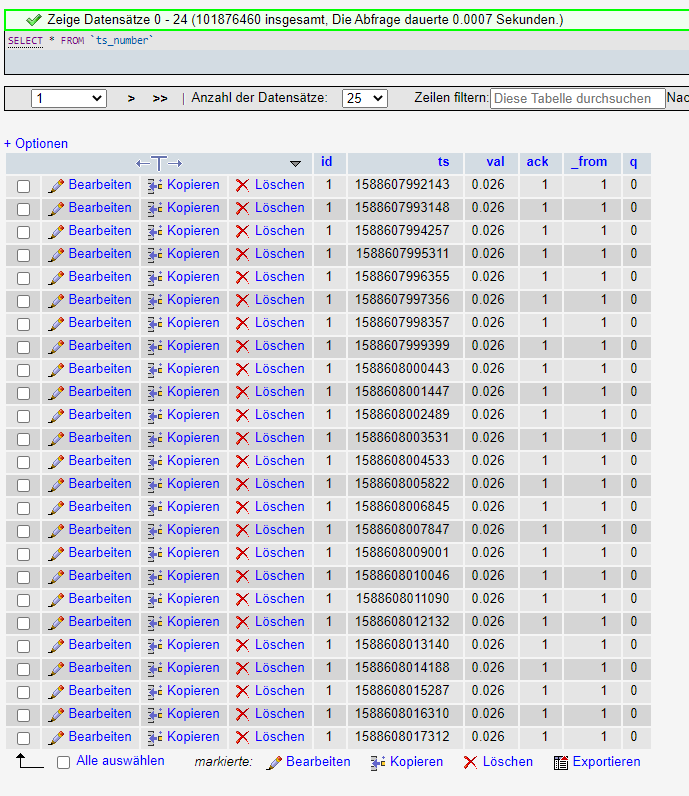689x796 pixels.
Task: Check the box for row ts 1588608005822
Action: tap(23, 485)
